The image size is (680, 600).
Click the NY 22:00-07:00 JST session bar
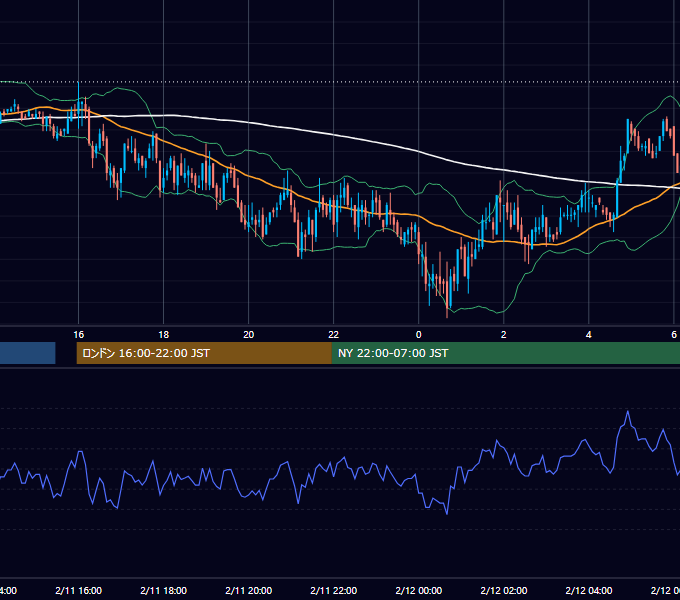coord(506,353)
